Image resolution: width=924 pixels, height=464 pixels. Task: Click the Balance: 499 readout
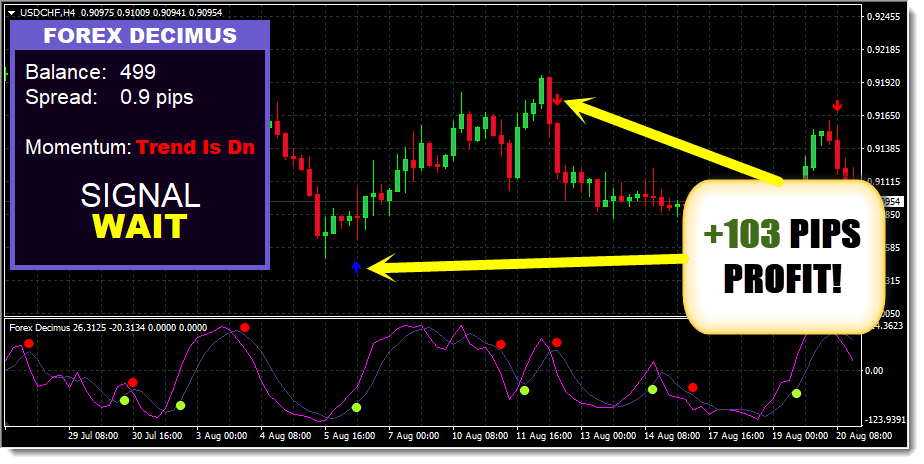(91, 72)
